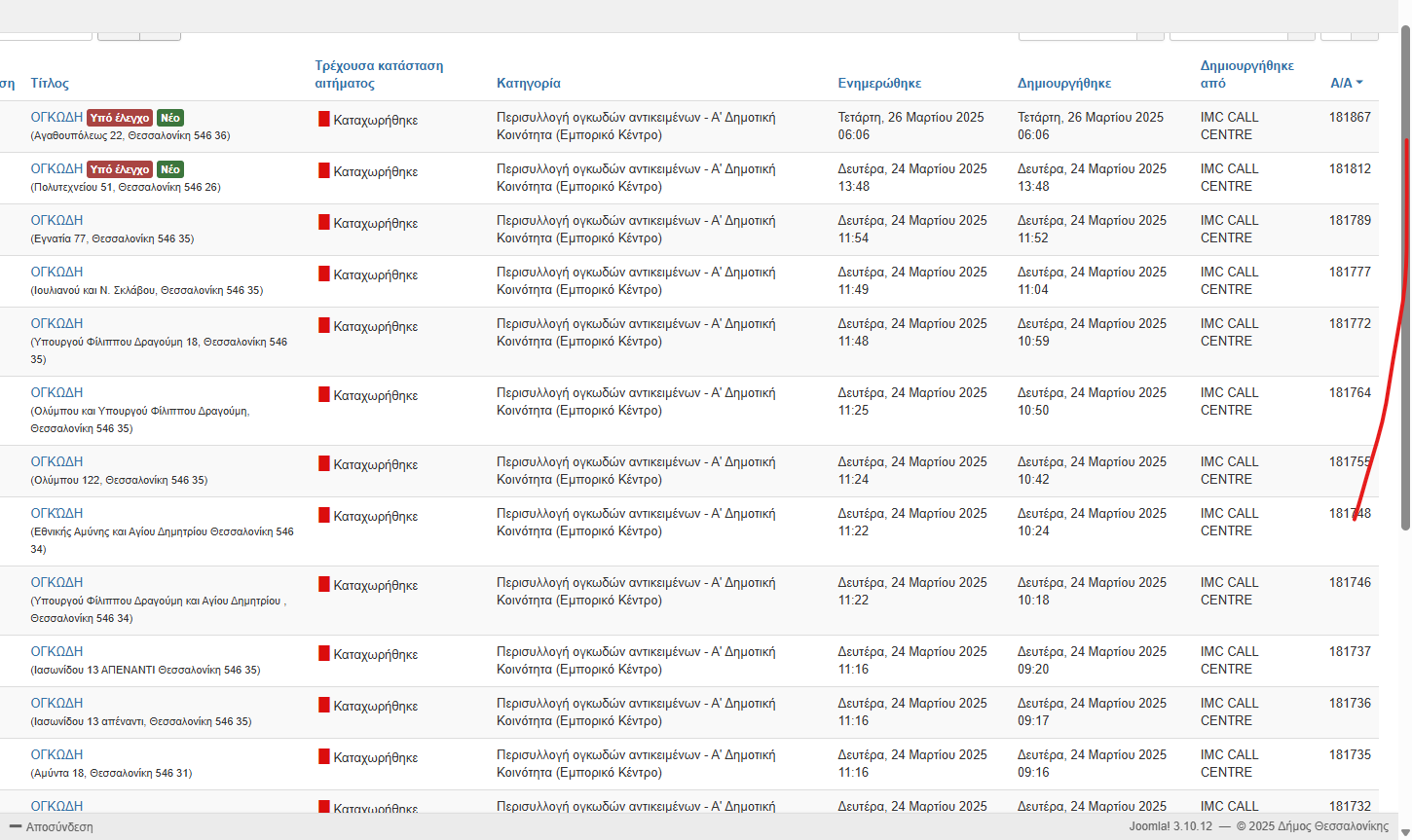Sort the table by Κατηγορία column

529,83
